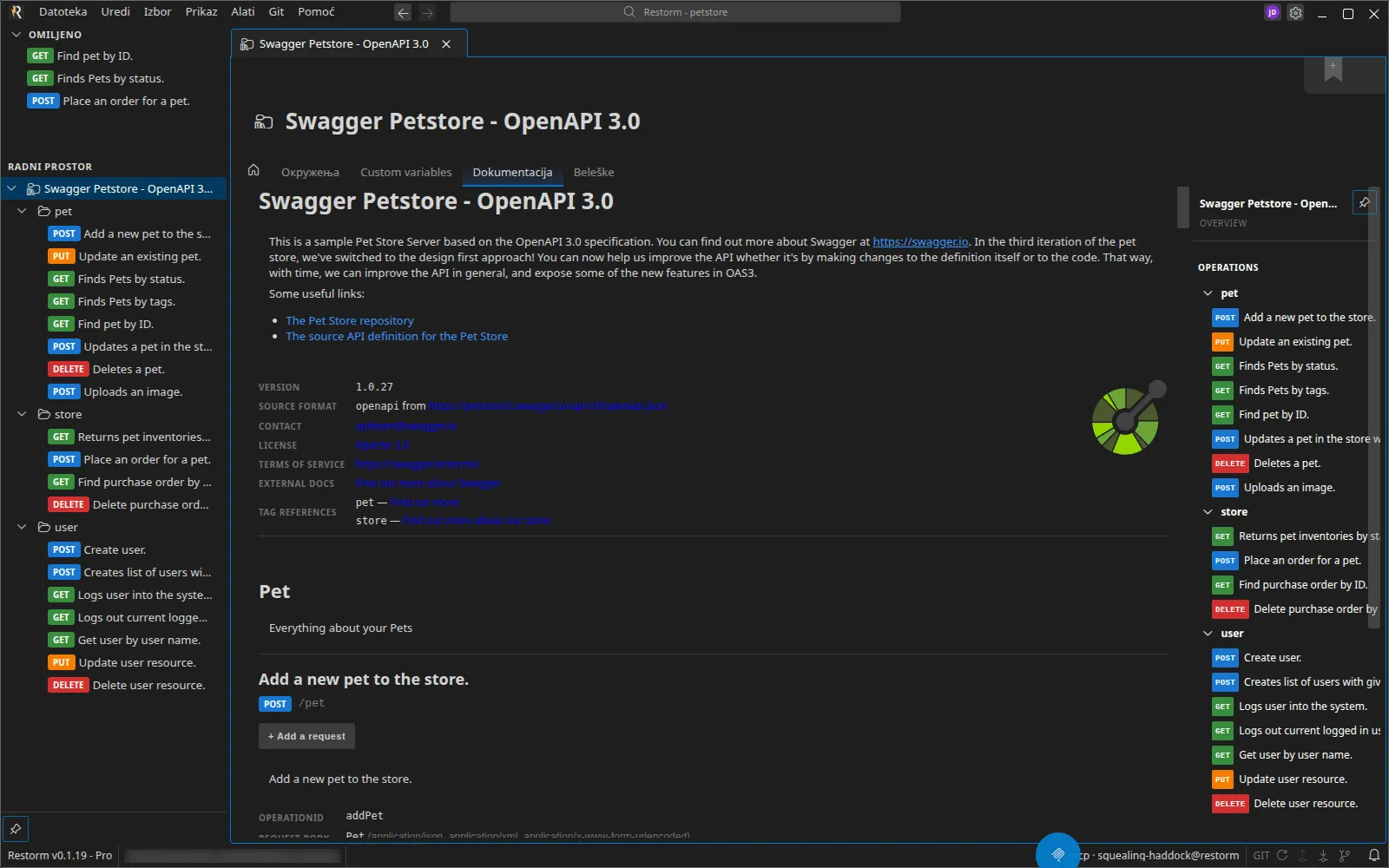The height and width of the screenshot is (868, 1389).
Task: Click the pet folder icon in sidebar
Action: [x=44, y=211]
